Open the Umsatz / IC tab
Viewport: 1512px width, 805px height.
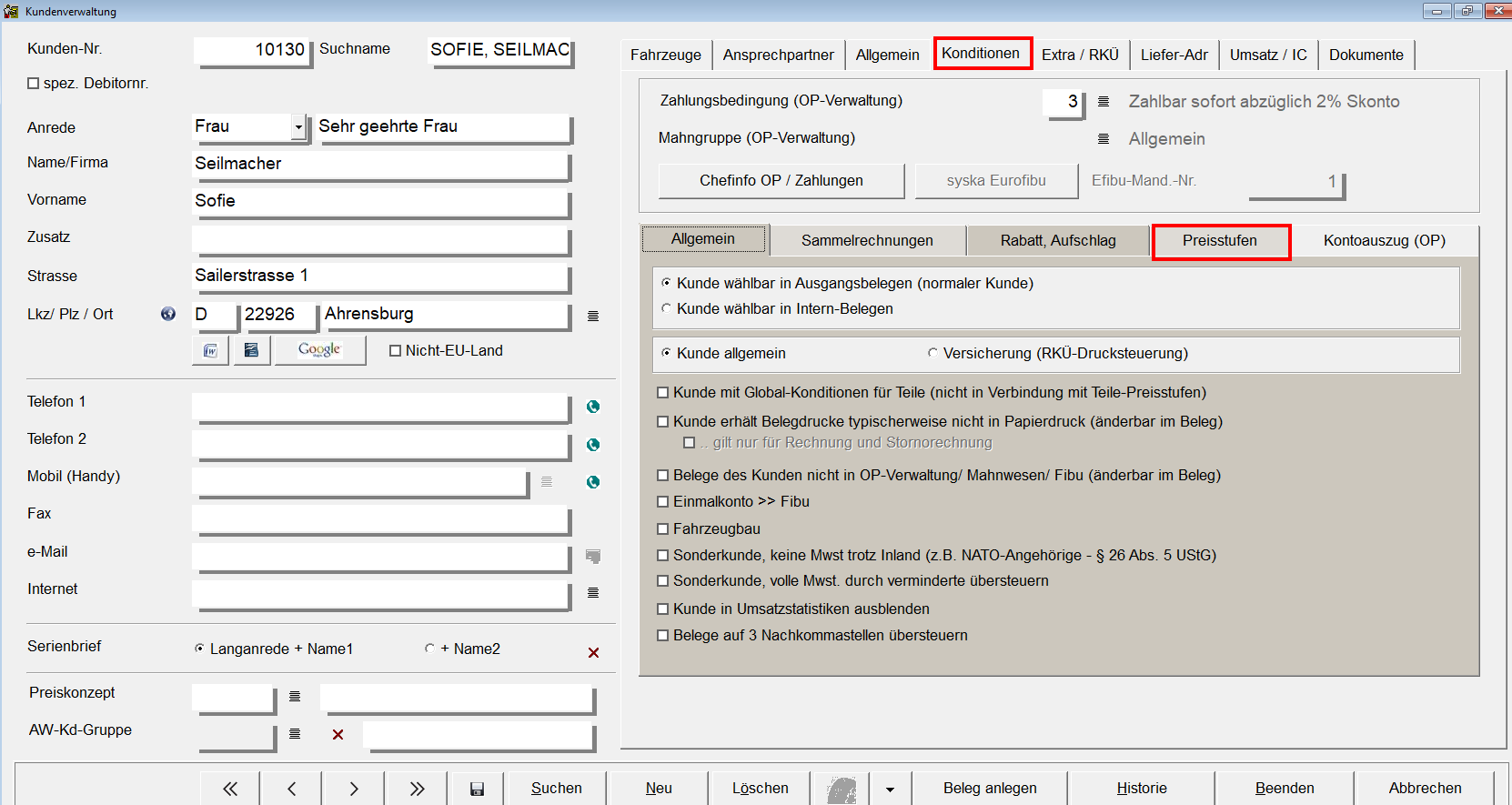(1268, 55)
